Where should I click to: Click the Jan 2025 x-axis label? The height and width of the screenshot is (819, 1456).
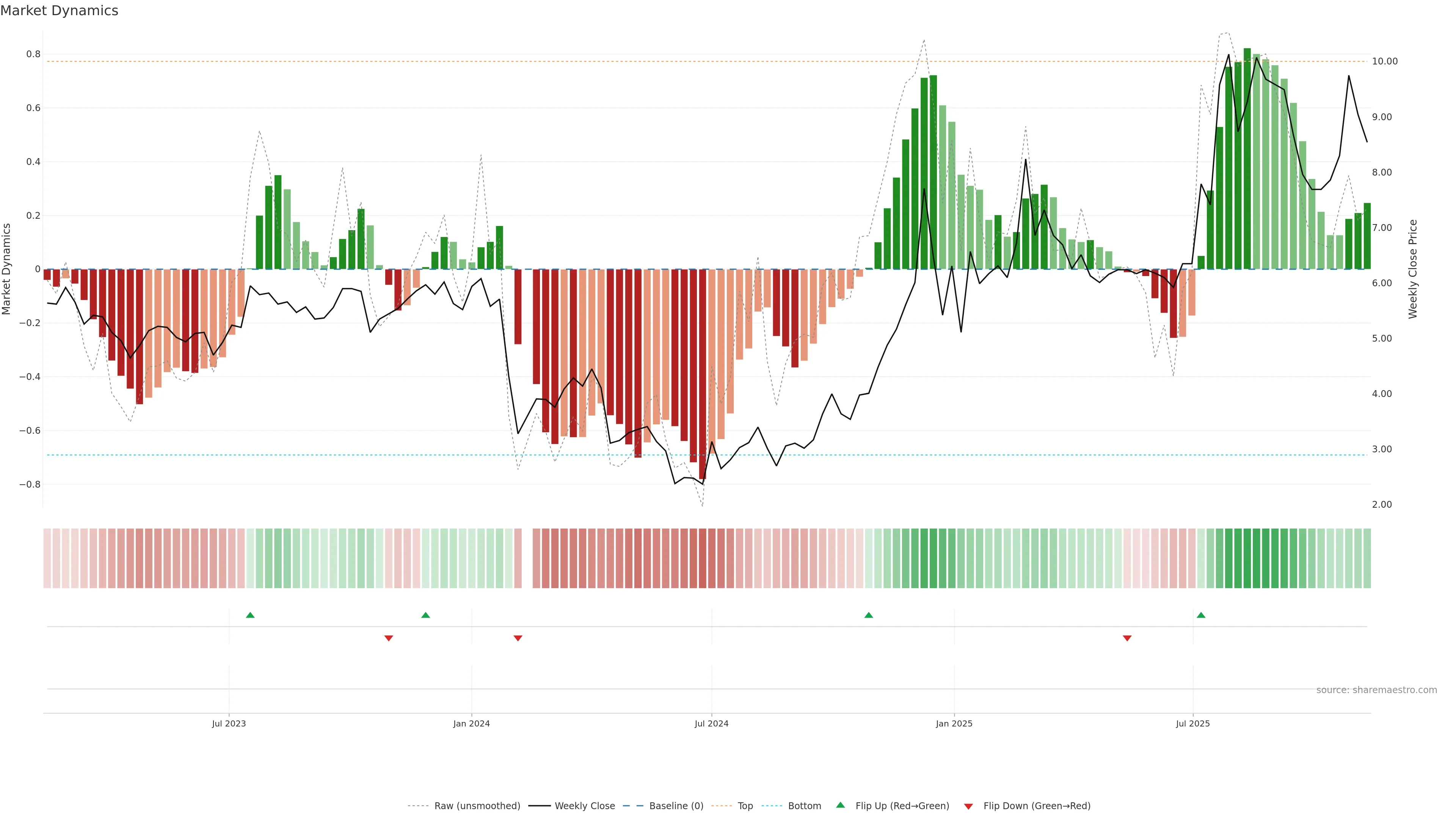click(954, 723)
